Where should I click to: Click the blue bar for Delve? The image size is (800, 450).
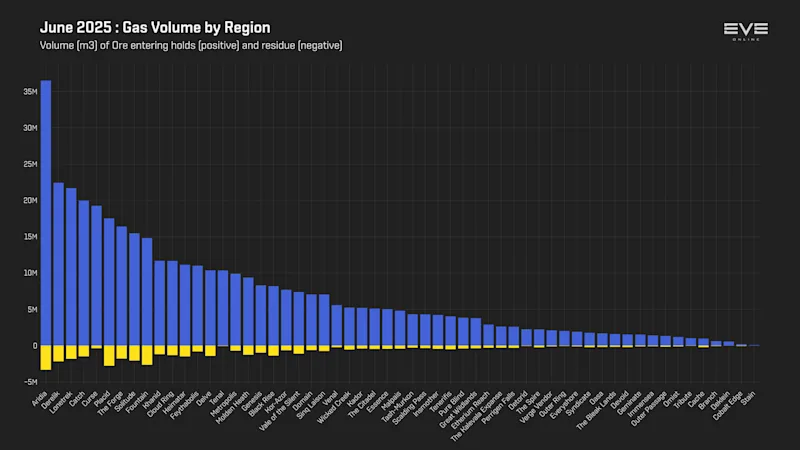click(210, 308)
